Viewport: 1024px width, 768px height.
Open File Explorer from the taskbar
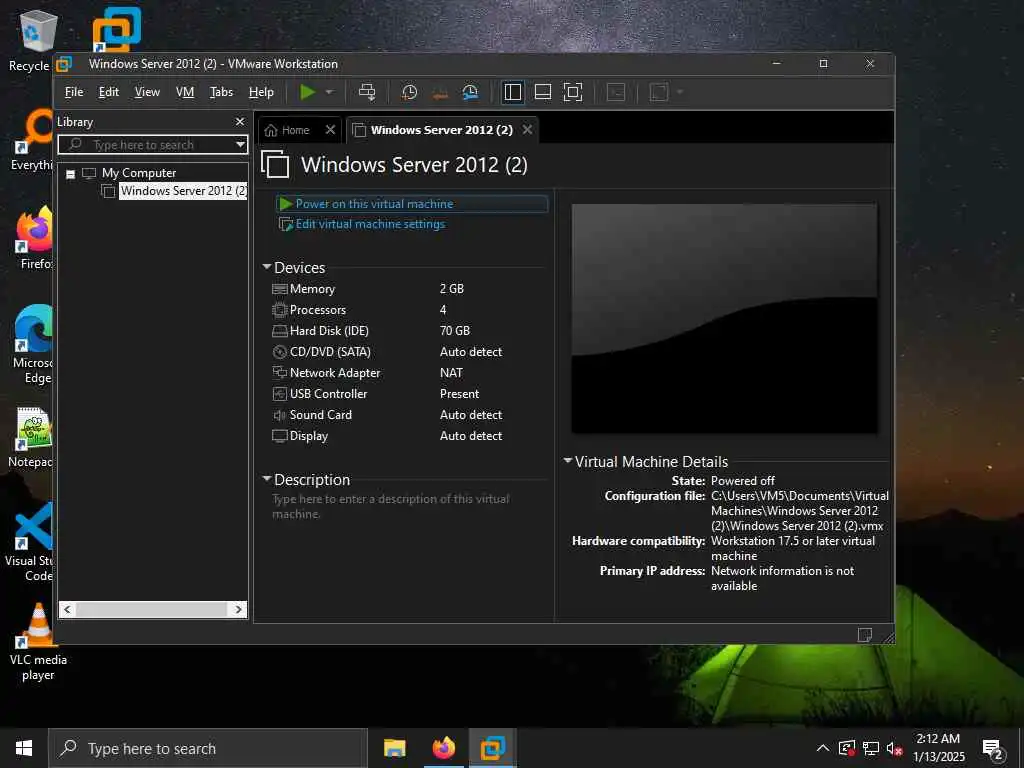point(394,748)
